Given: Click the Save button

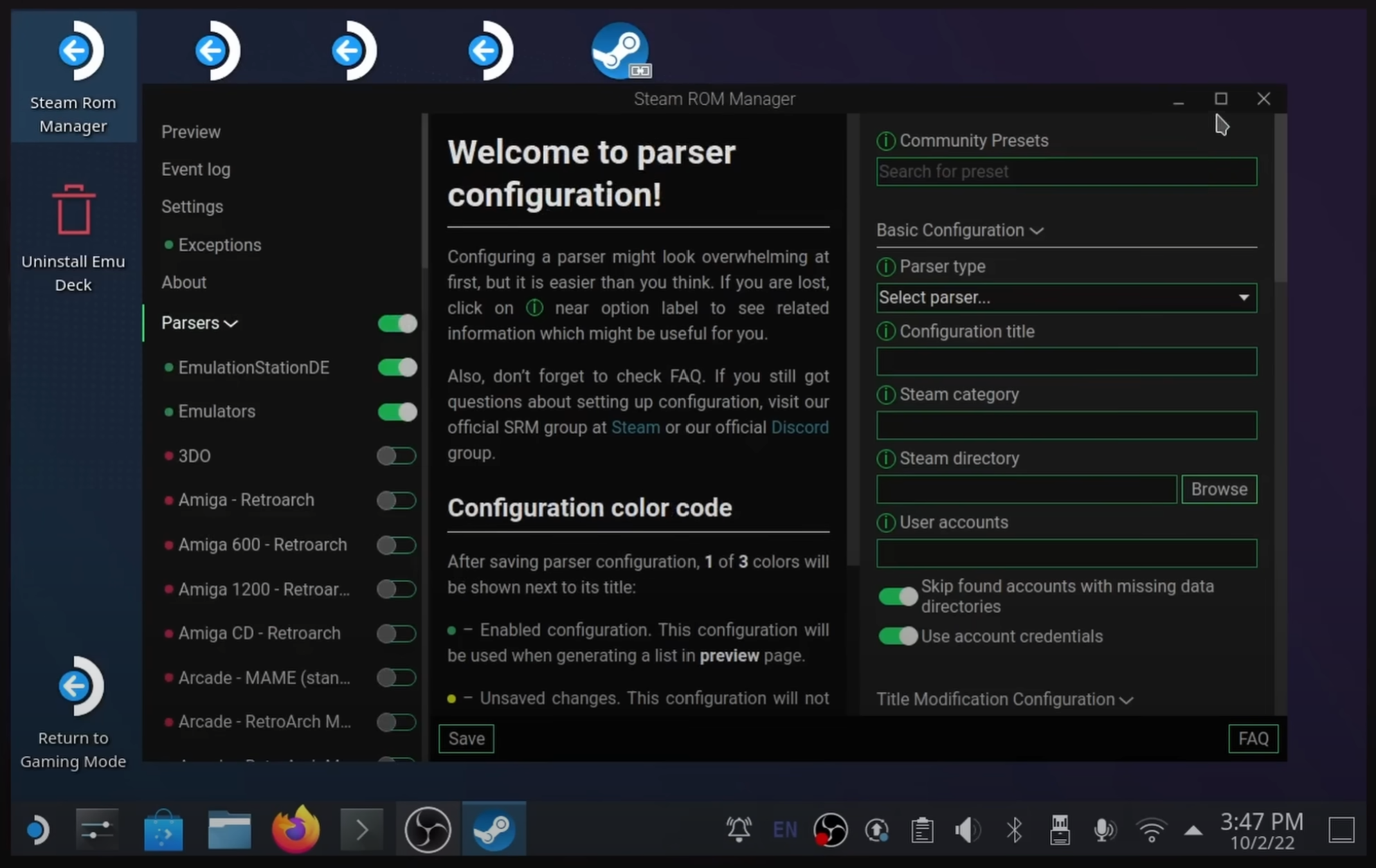Looking at the screenshot, I should pos(467,739).
